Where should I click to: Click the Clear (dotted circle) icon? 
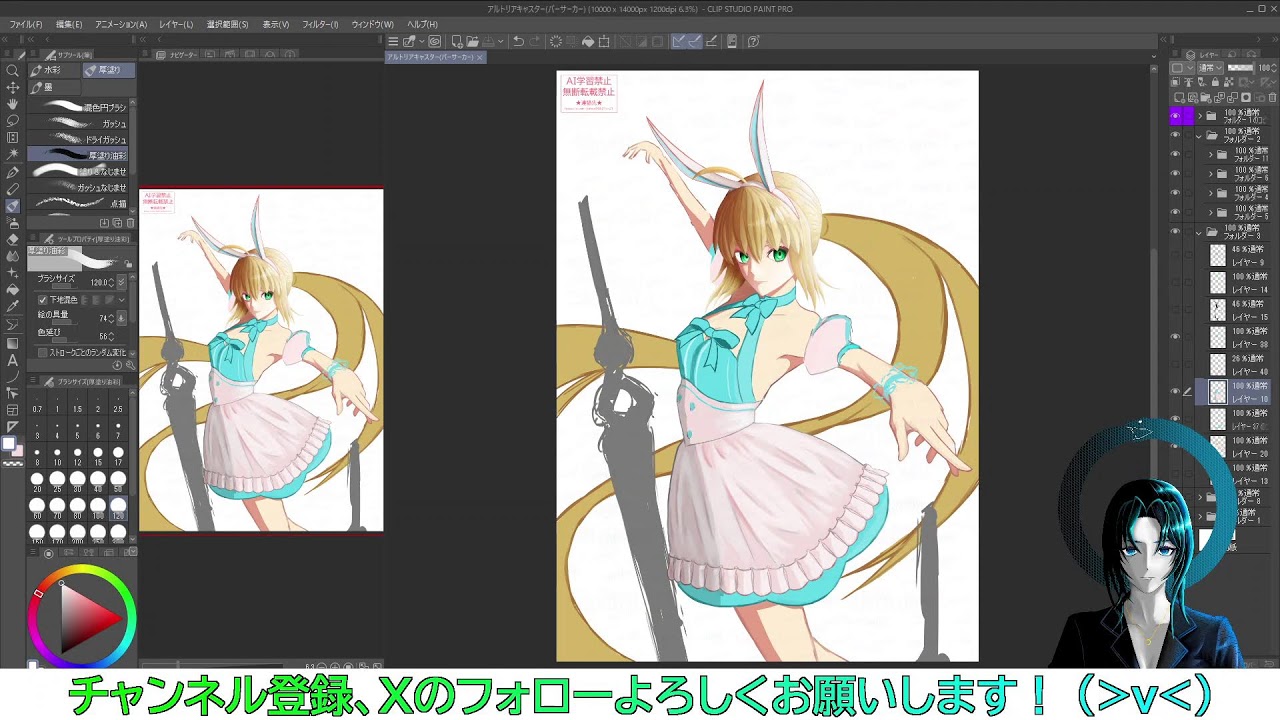point(555,41)
